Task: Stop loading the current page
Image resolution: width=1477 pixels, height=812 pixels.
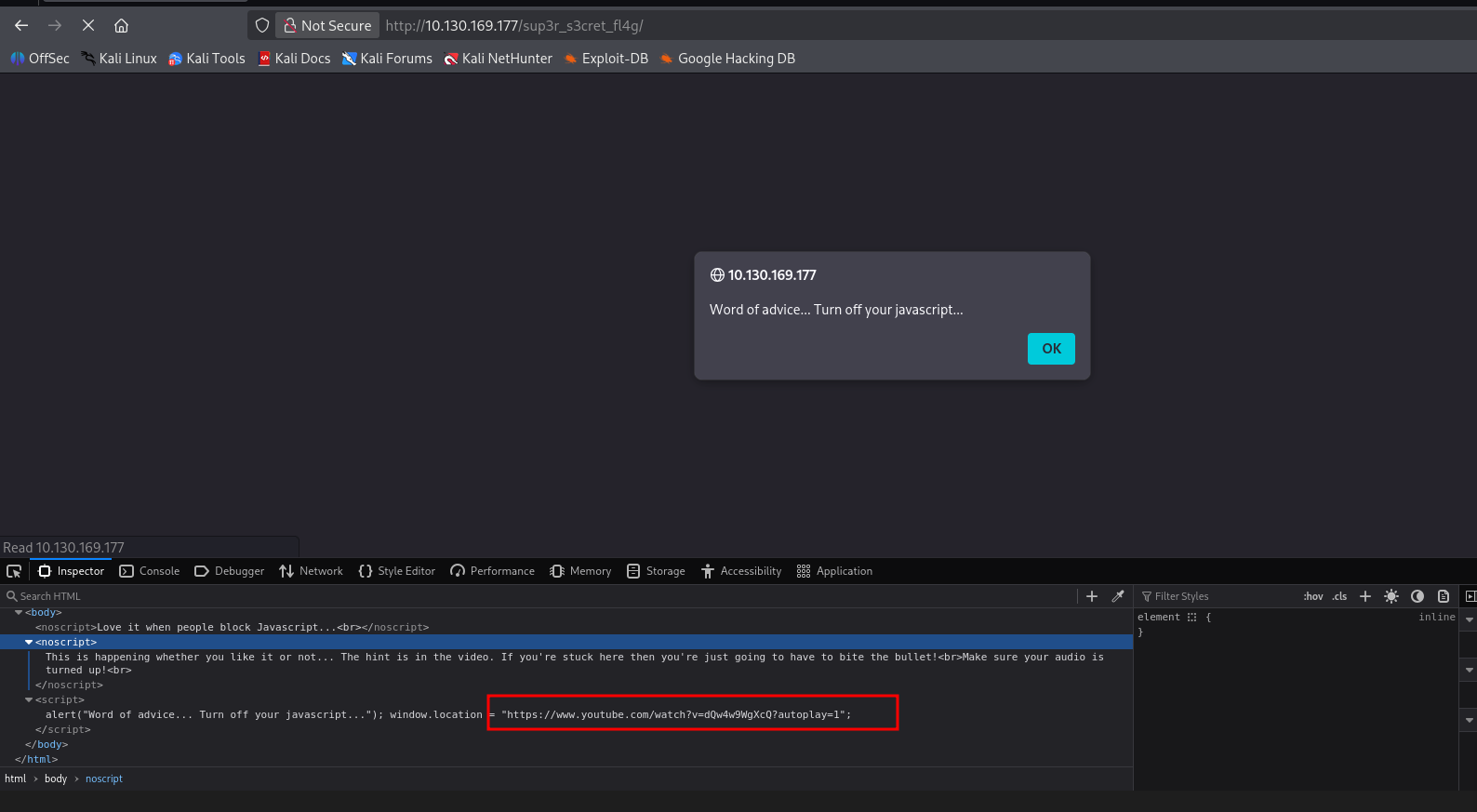Action: tap(88, 26)
